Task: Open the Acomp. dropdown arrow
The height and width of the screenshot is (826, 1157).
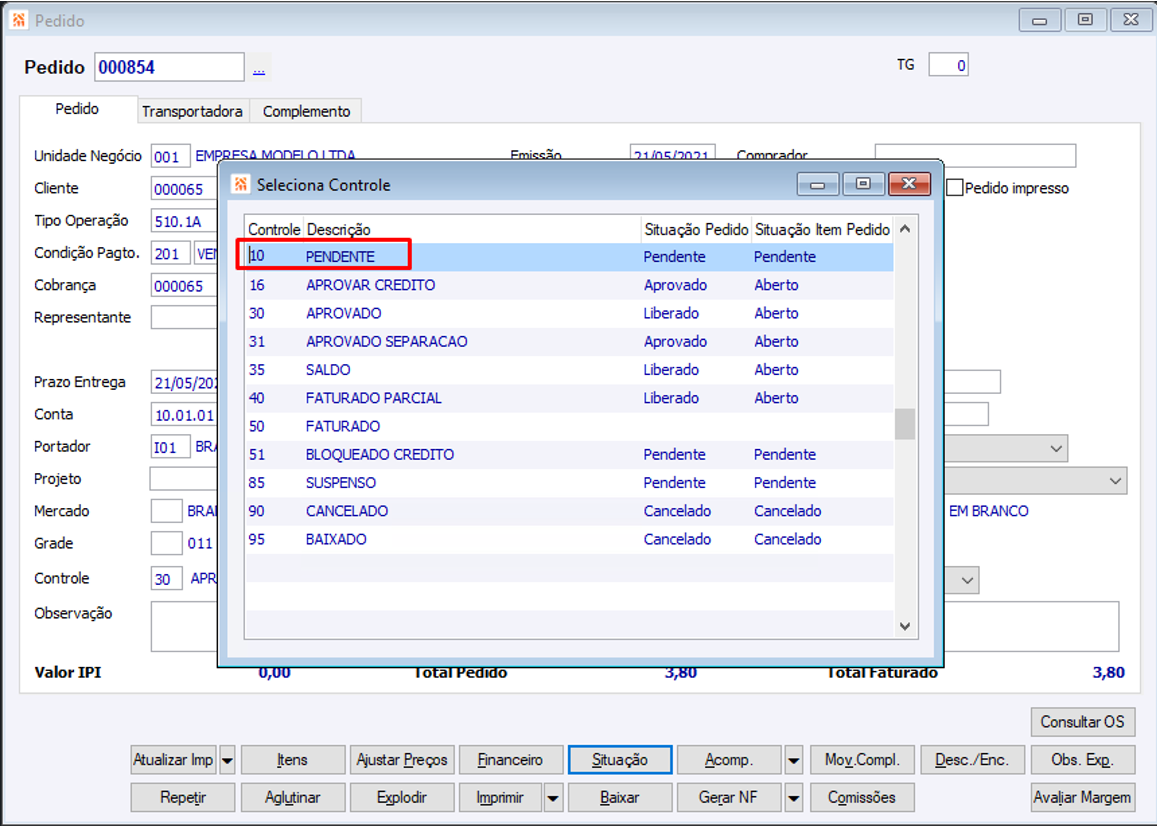Action: (794, 760)
